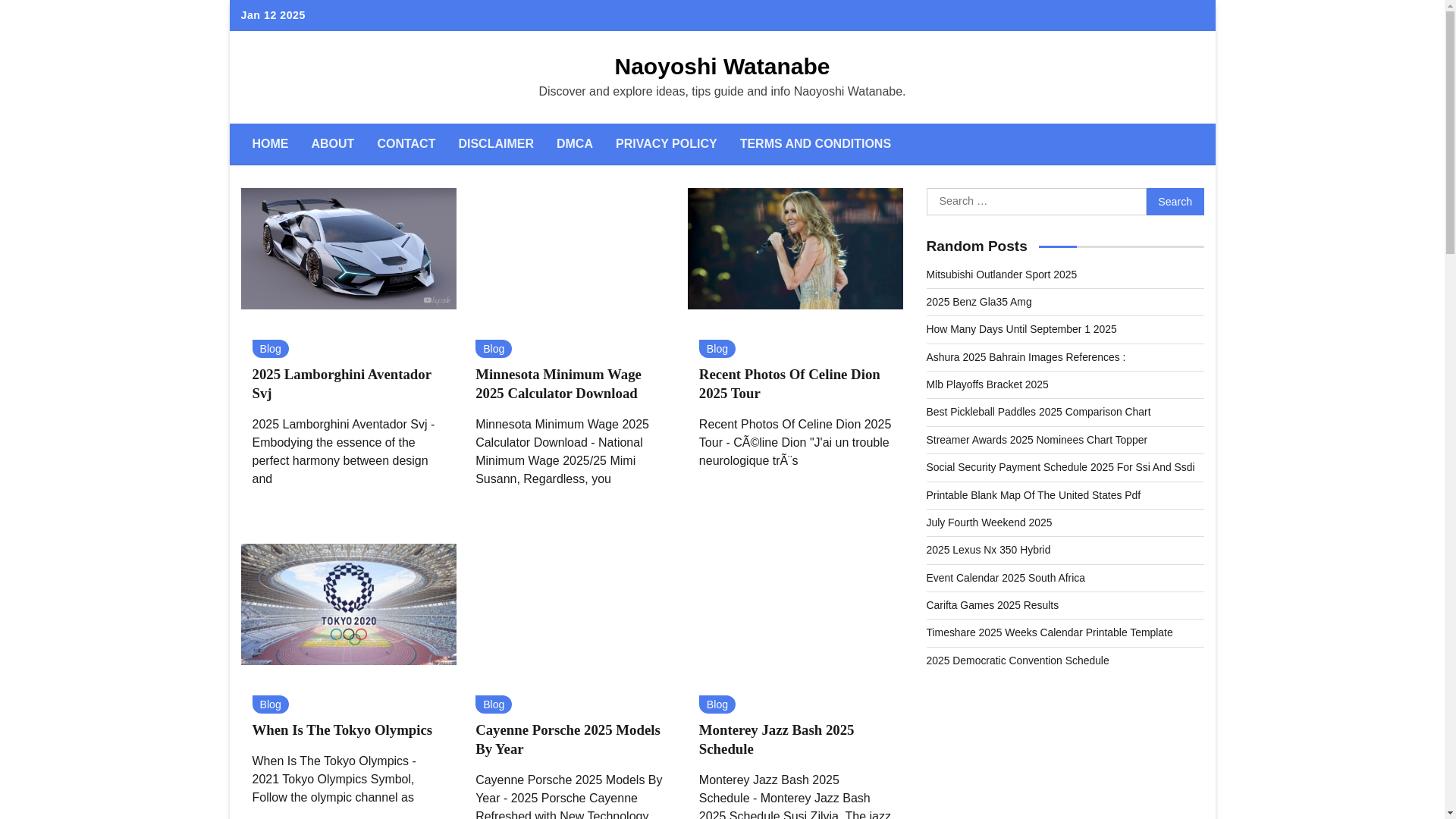Viewport: 1456px width, 819px height.
Task: Open Terms and Conditions page
Action: click(x=815, y=144)
